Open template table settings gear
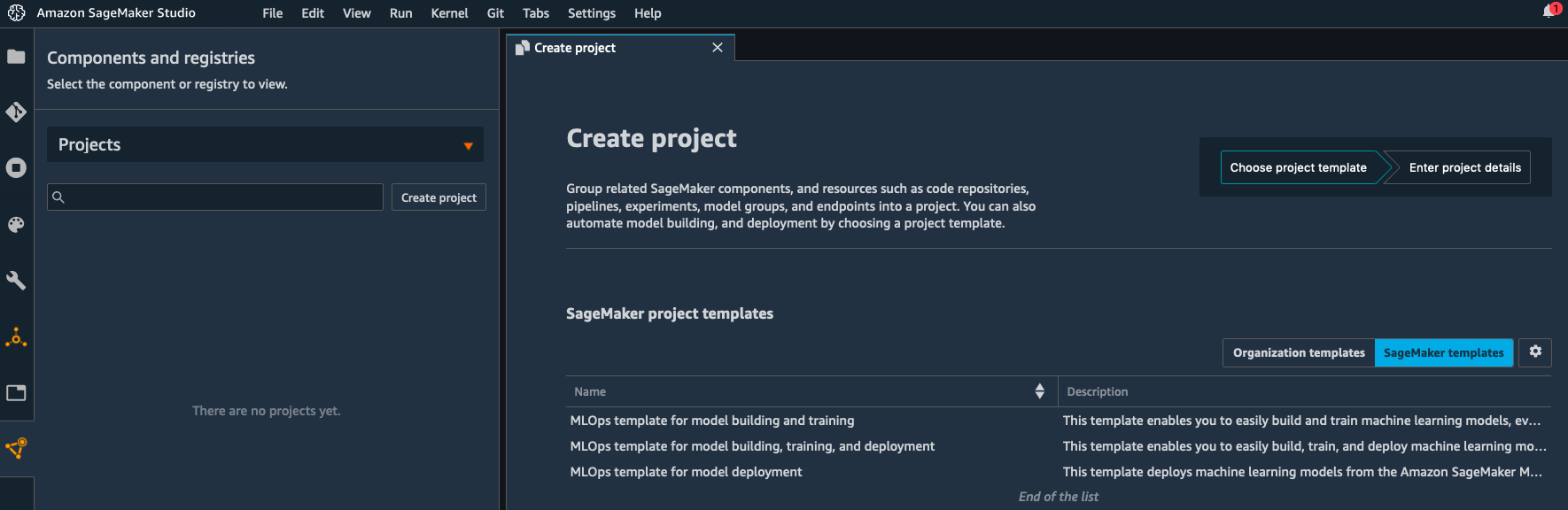The image size is (1568, 510). [1535, 352]
